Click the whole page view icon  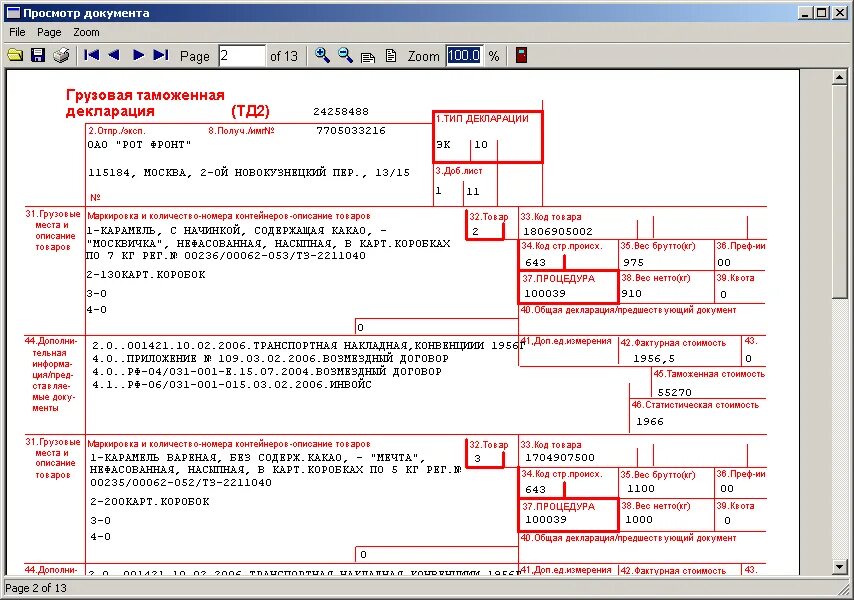tap(391, 56)
